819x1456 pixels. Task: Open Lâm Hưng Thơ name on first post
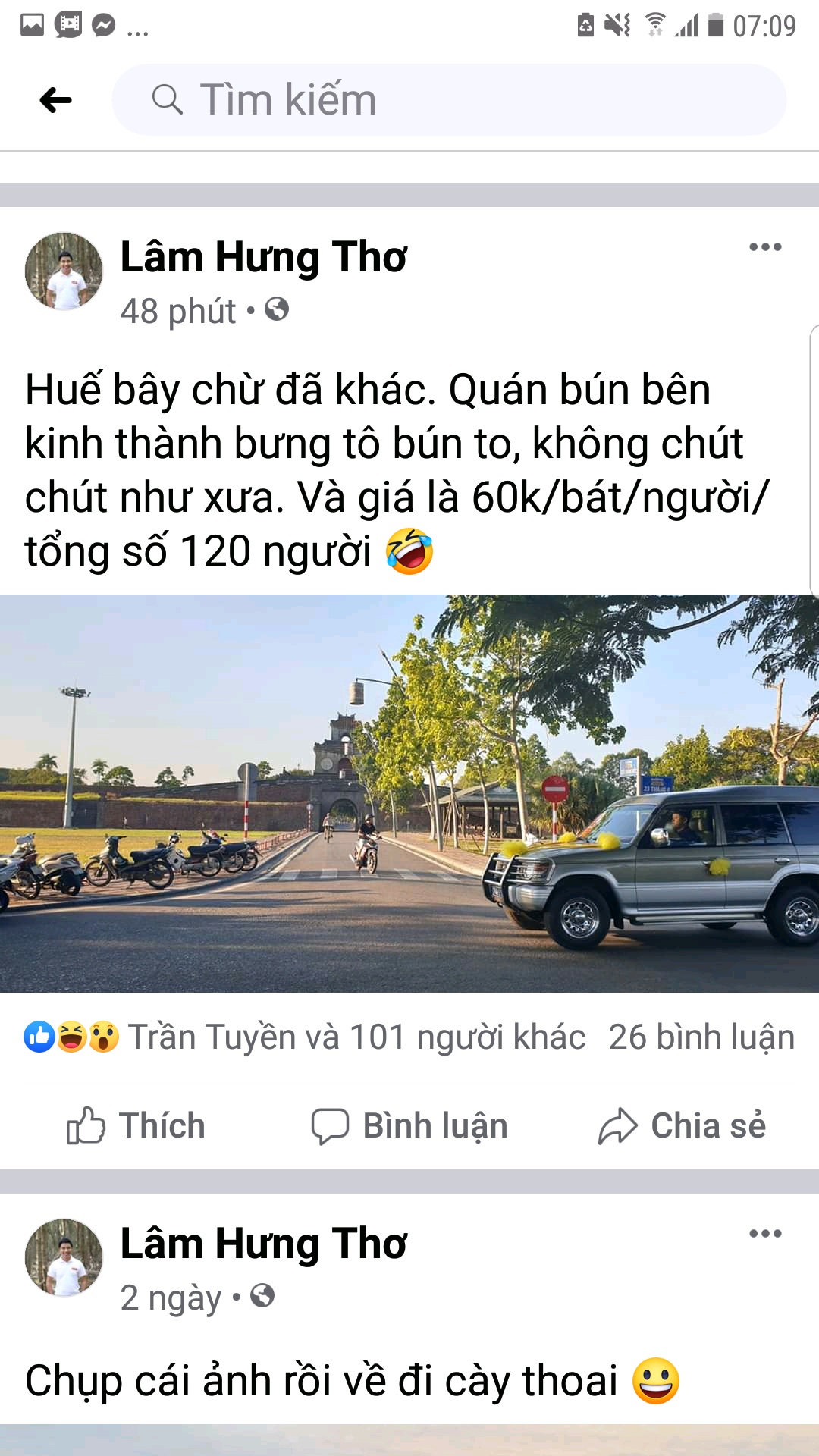point(263,257)
